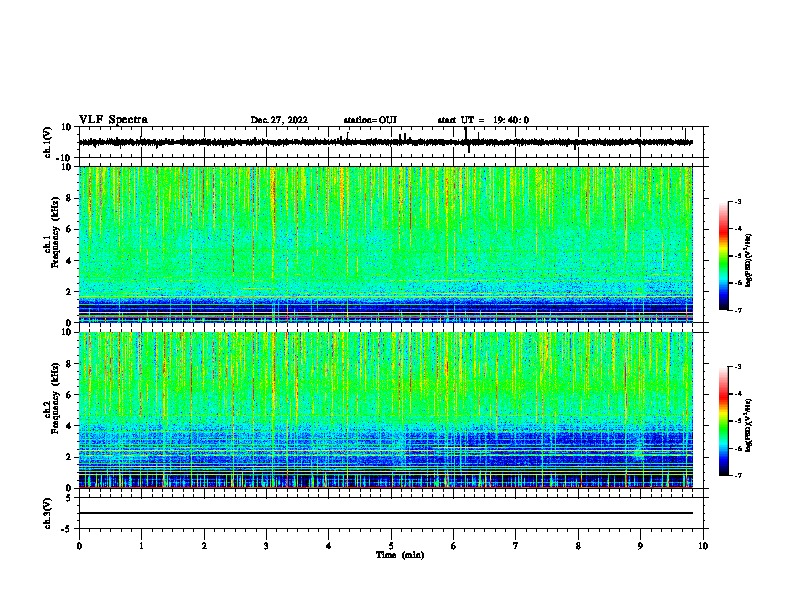Click time axis tick label "1"
This screenshot has width=792, height=612.
tap(141, 546)
